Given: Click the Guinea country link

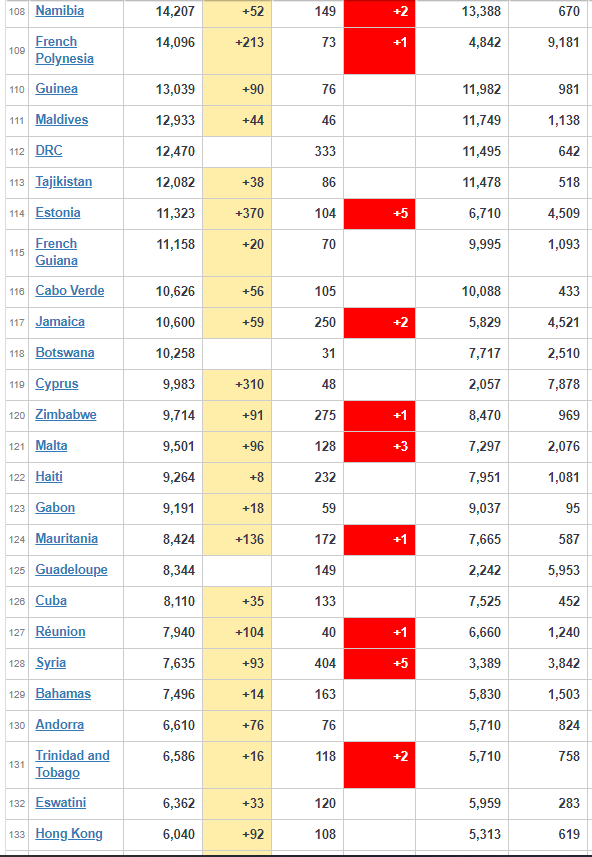Looking at the screenshot, I should pos(56,89).
